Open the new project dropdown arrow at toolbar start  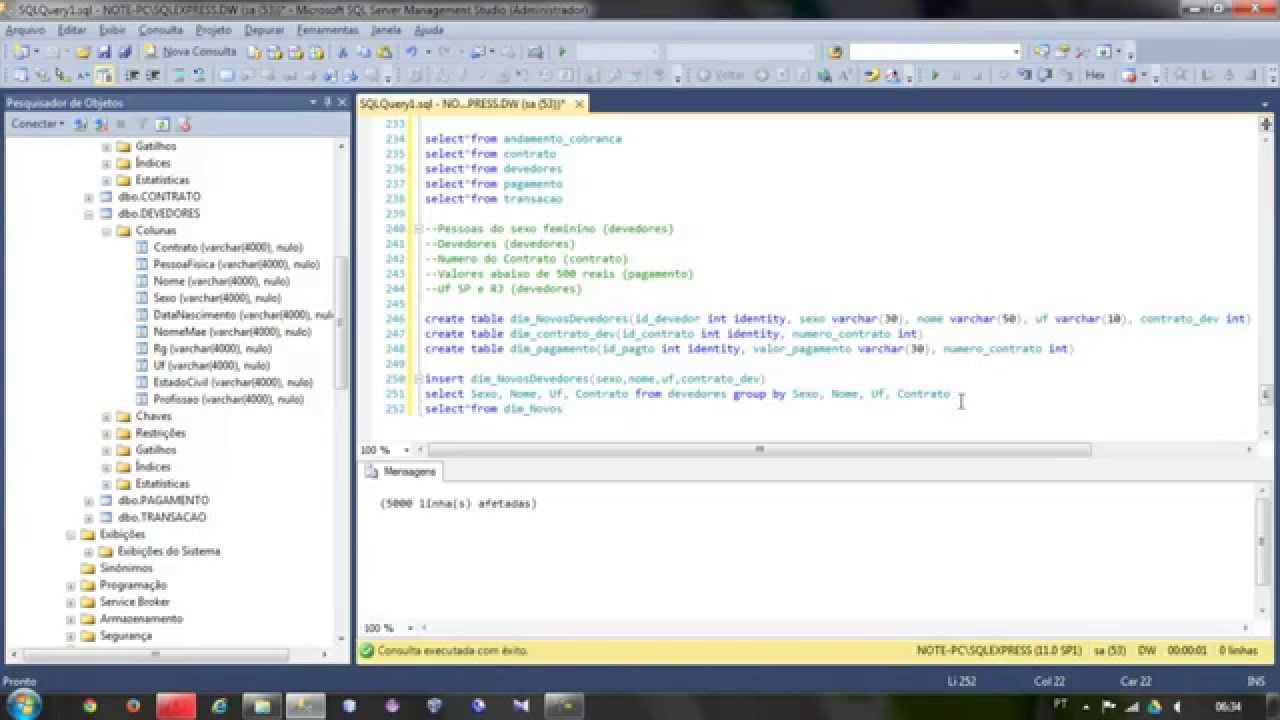[37, 52]
